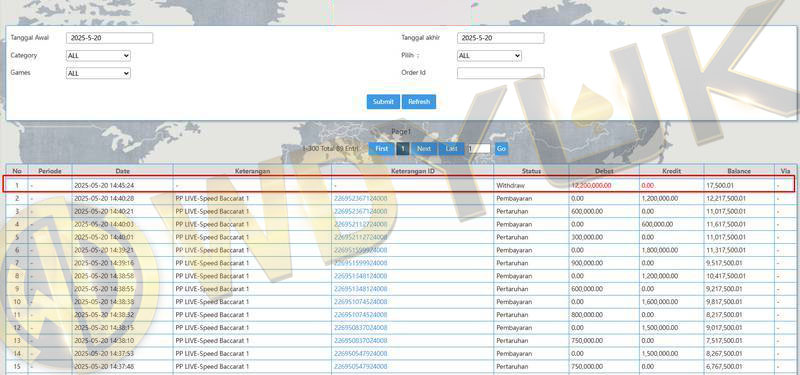The height and width of the screenshot is (375, 800).
Task: Click the Next page button
Action: [423, 148]
